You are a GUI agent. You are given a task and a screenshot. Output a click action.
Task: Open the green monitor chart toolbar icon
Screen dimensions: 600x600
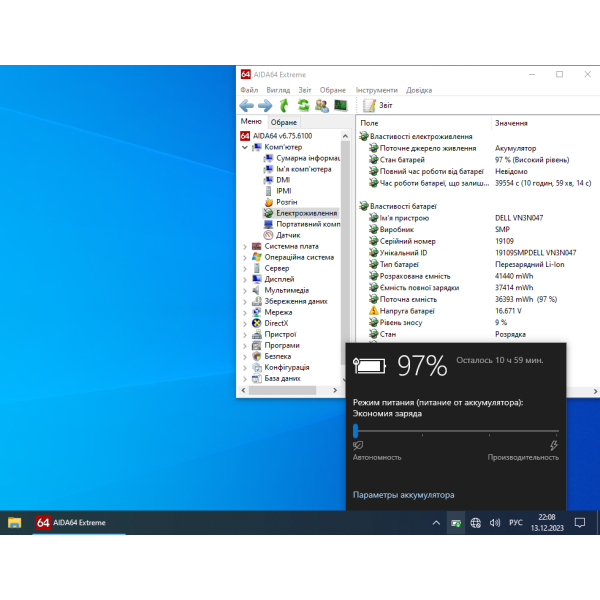[341, 105]
